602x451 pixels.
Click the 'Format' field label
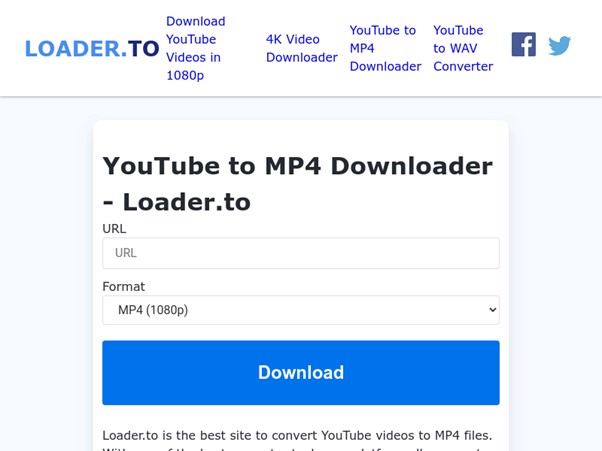[x=124, y=286]
